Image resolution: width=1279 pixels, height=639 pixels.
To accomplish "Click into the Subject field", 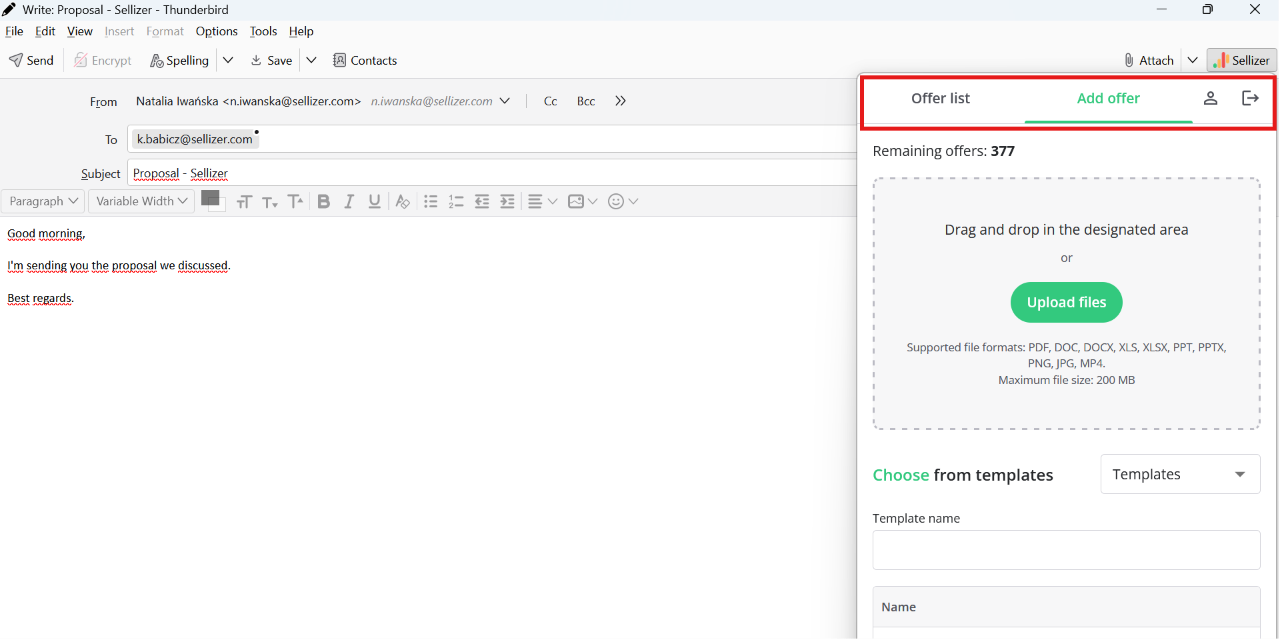I will tap(491, 173).
